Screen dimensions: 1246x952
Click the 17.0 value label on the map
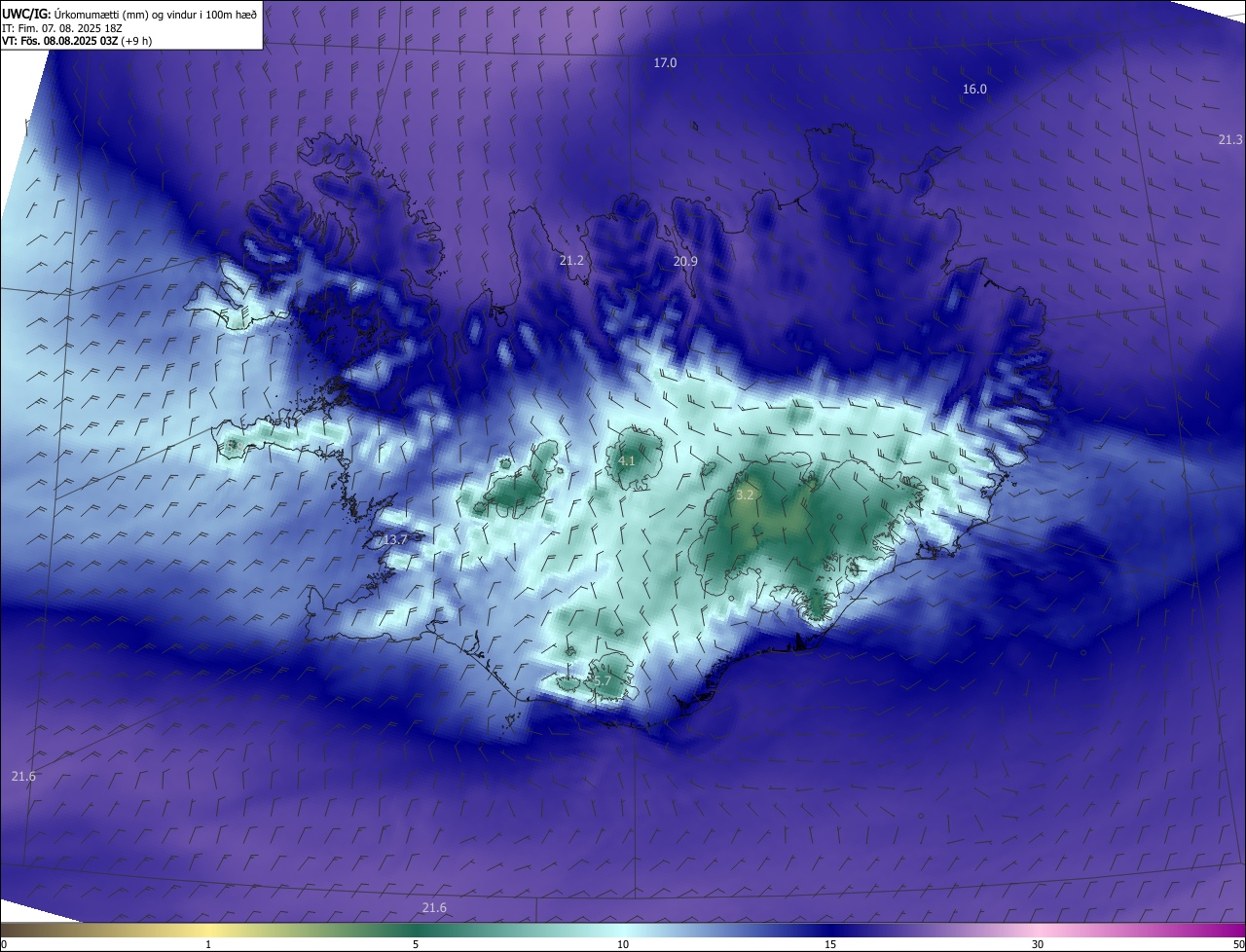(665, 62)
